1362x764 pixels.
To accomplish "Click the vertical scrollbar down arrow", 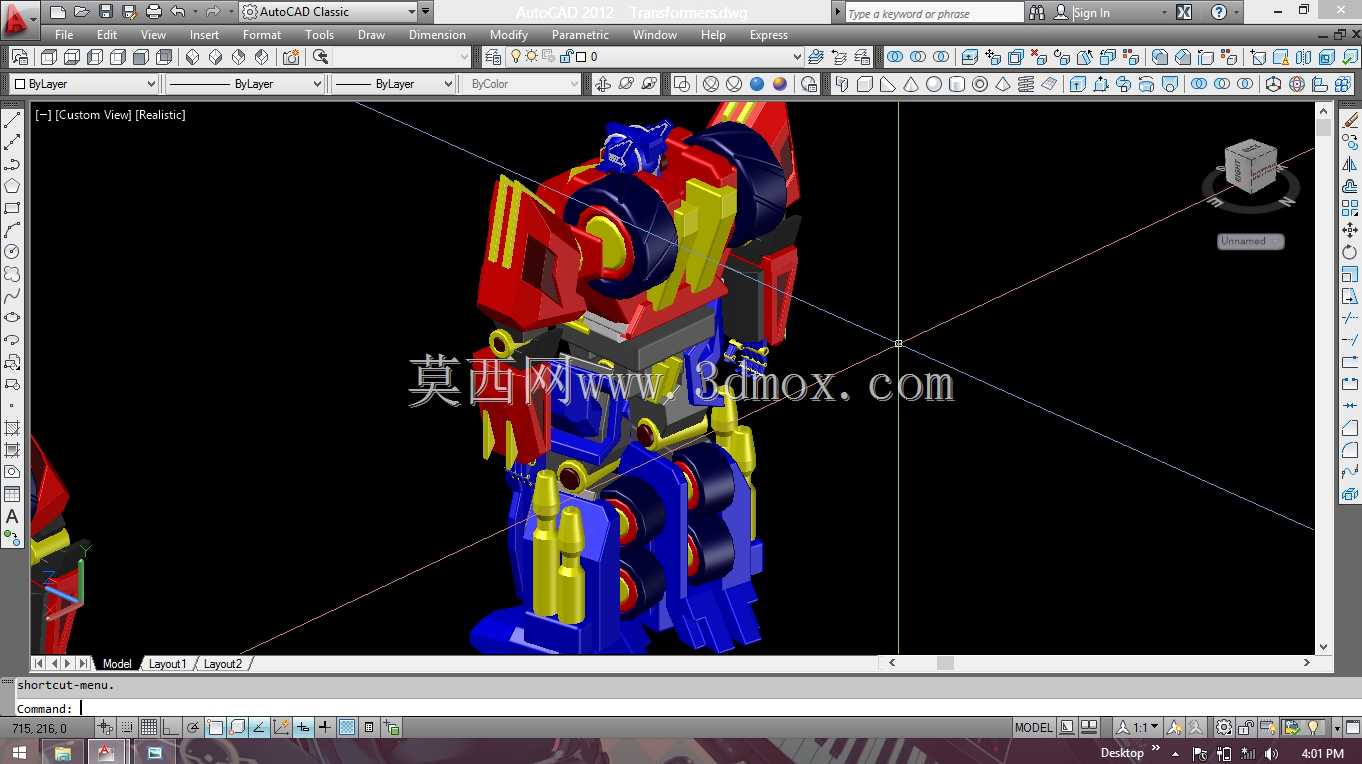I will click(x=1324, y=647).
